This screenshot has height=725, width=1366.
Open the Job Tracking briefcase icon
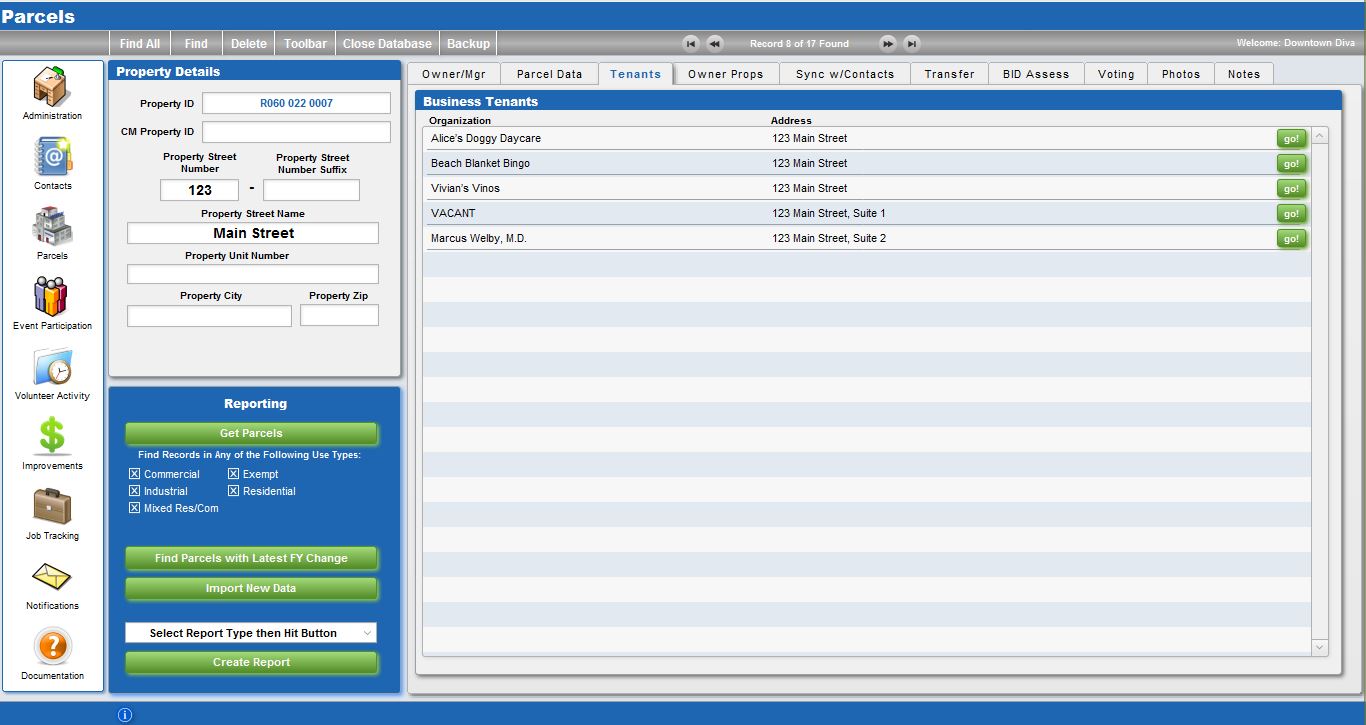52,506
